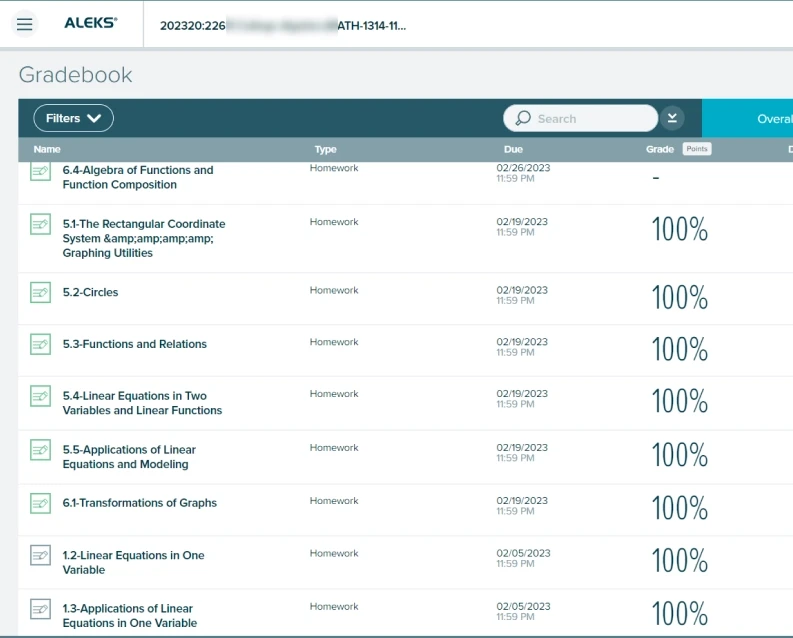Sort by the Name column header
793x638 pixels.
[x=47, y=149]
